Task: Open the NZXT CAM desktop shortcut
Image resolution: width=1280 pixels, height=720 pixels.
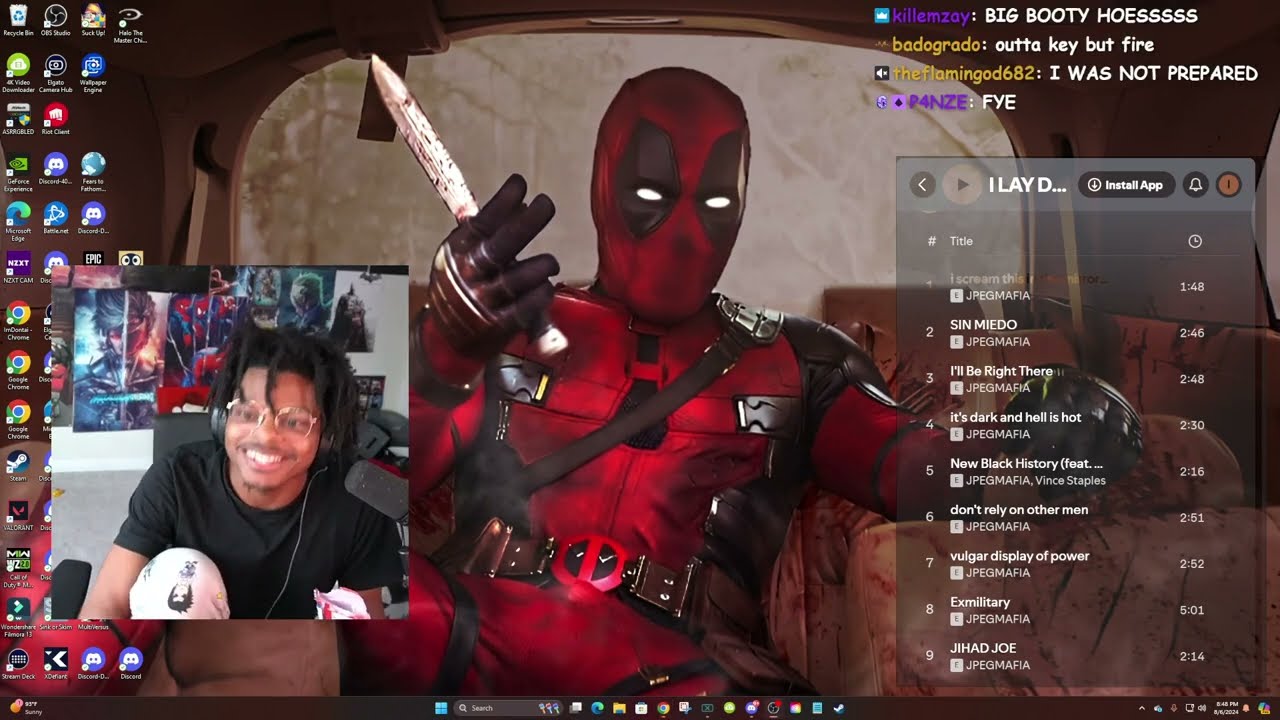Action: (x=18, y=267)
